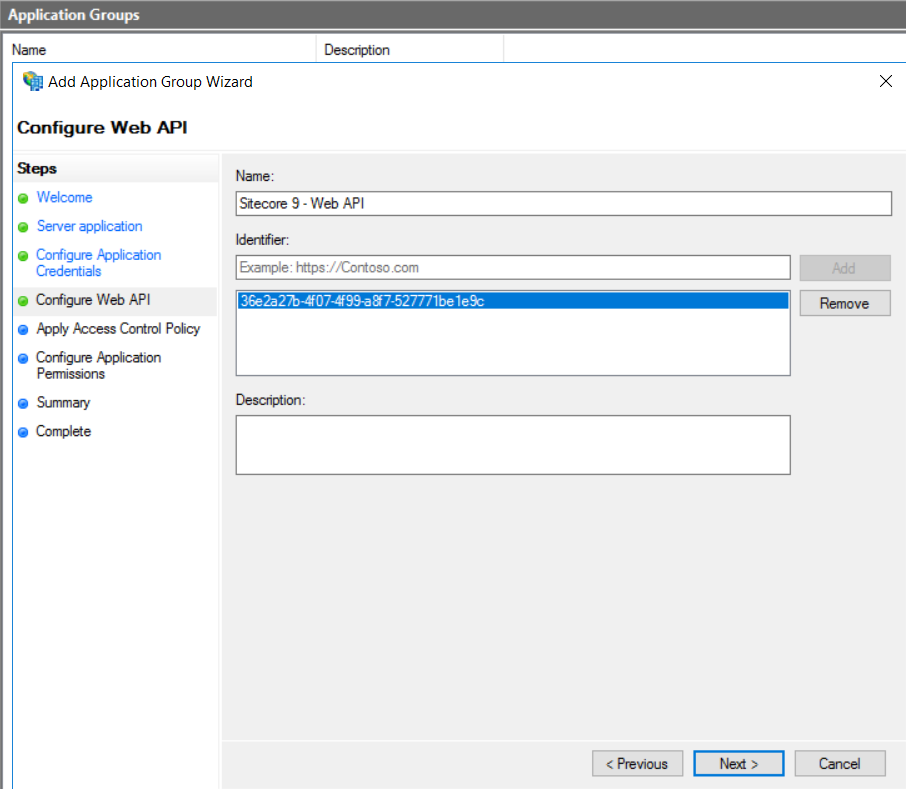Click the Next > button

738,764
